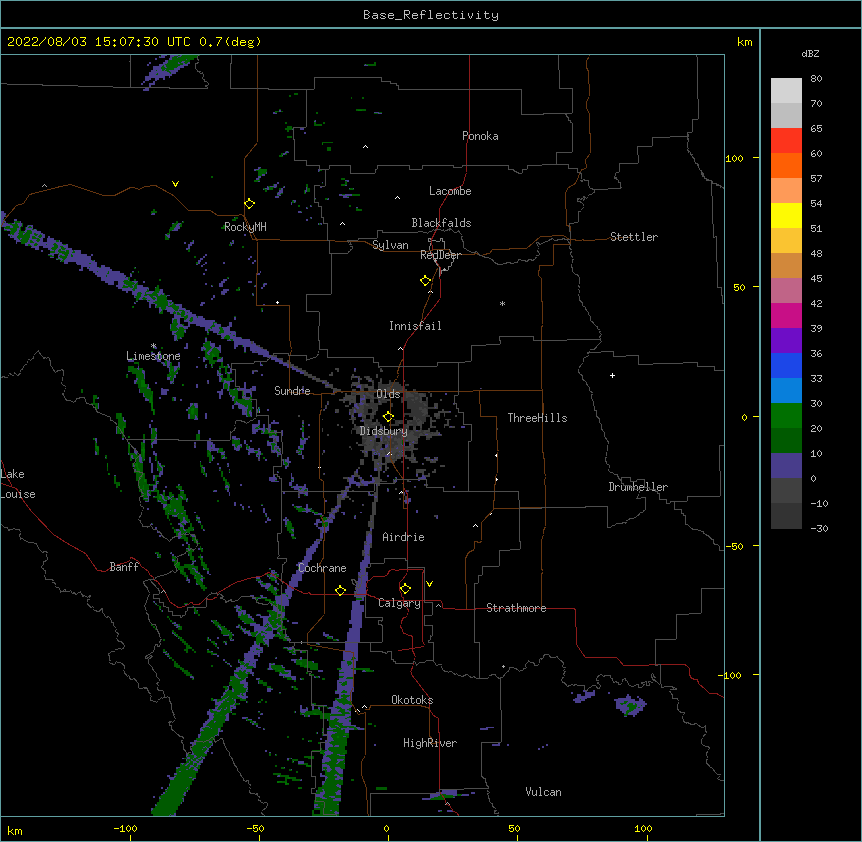
Task: Click the green 20-30 dBZ legend band
Action: [786, 416]
